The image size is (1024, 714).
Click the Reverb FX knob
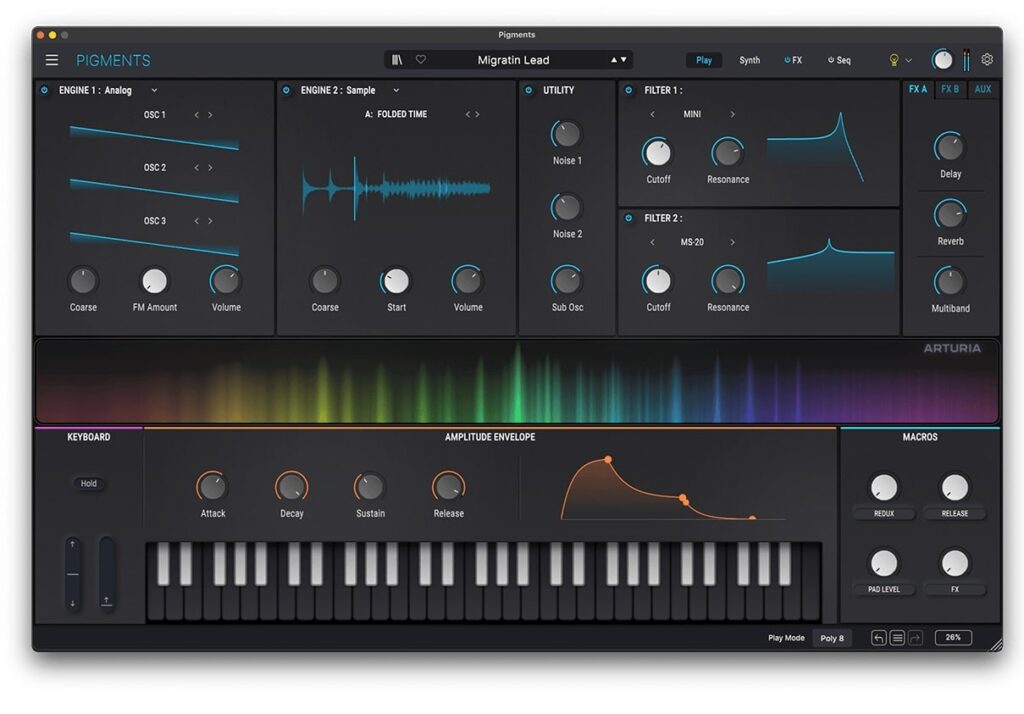coord(950,214)
